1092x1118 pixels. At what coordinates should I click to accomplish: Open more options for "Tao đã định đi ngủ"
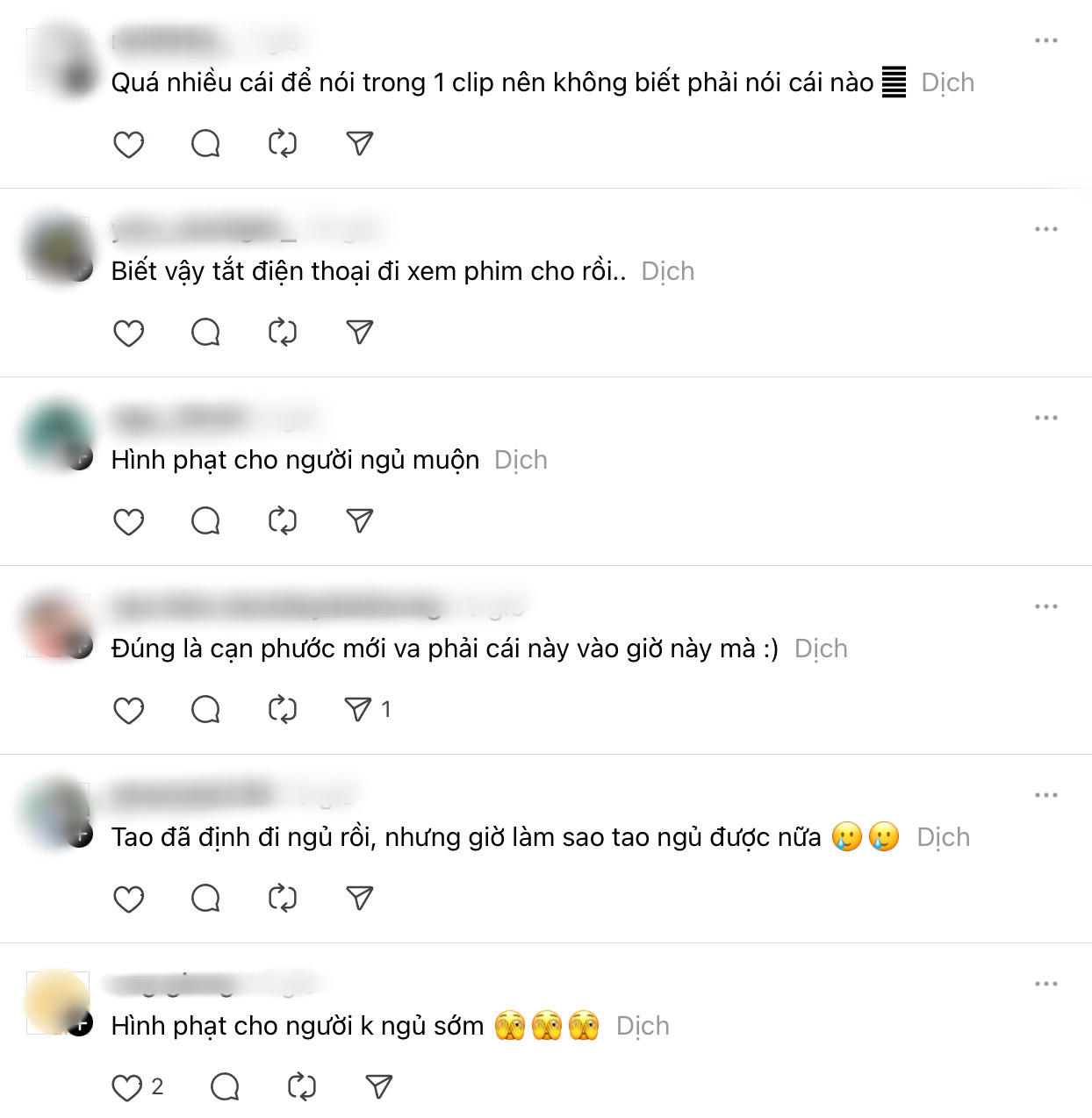coord(1046,795)
